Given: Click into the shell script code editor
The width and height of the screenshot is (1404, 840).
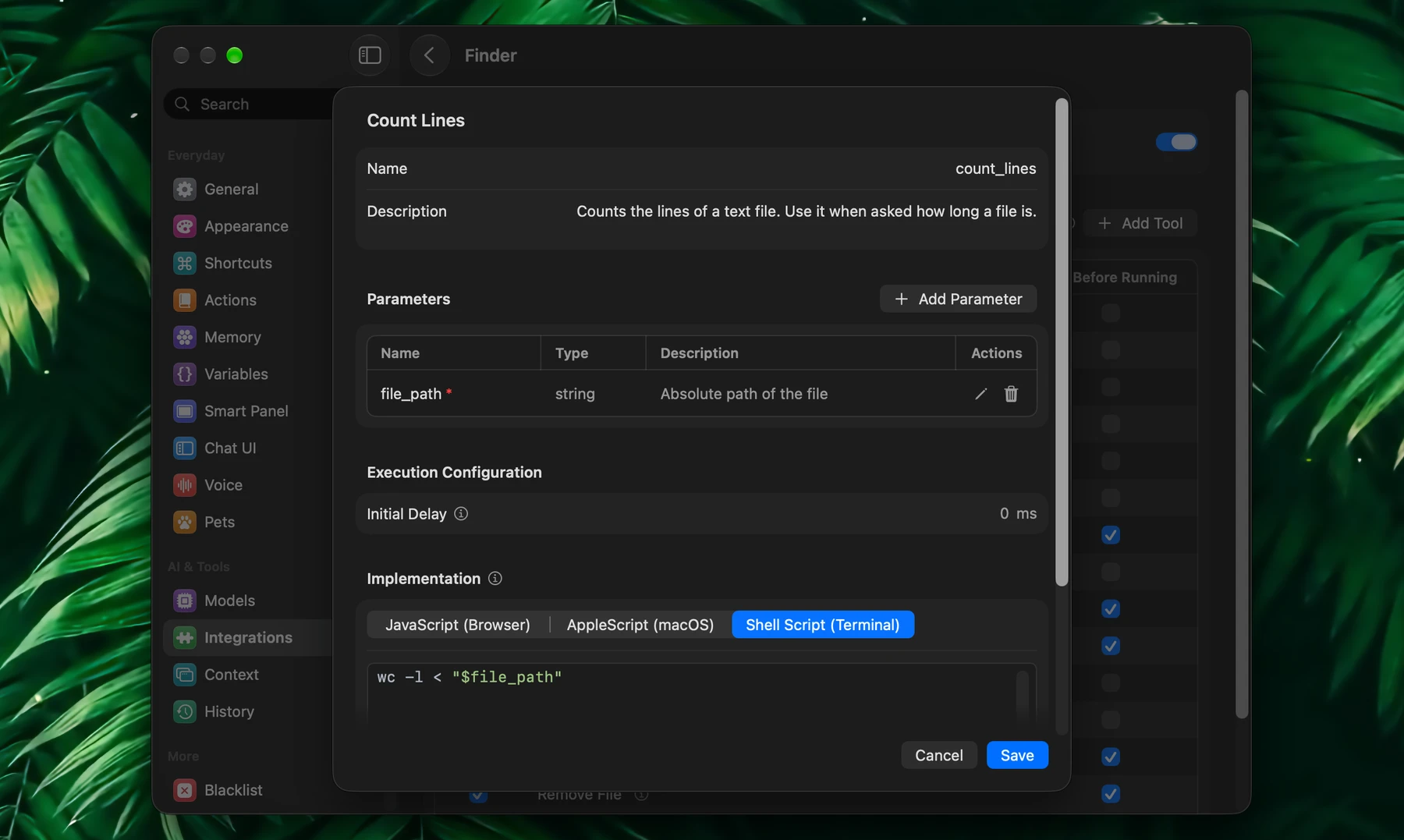Looking at the screenshot, I should (x=701, y=693).
